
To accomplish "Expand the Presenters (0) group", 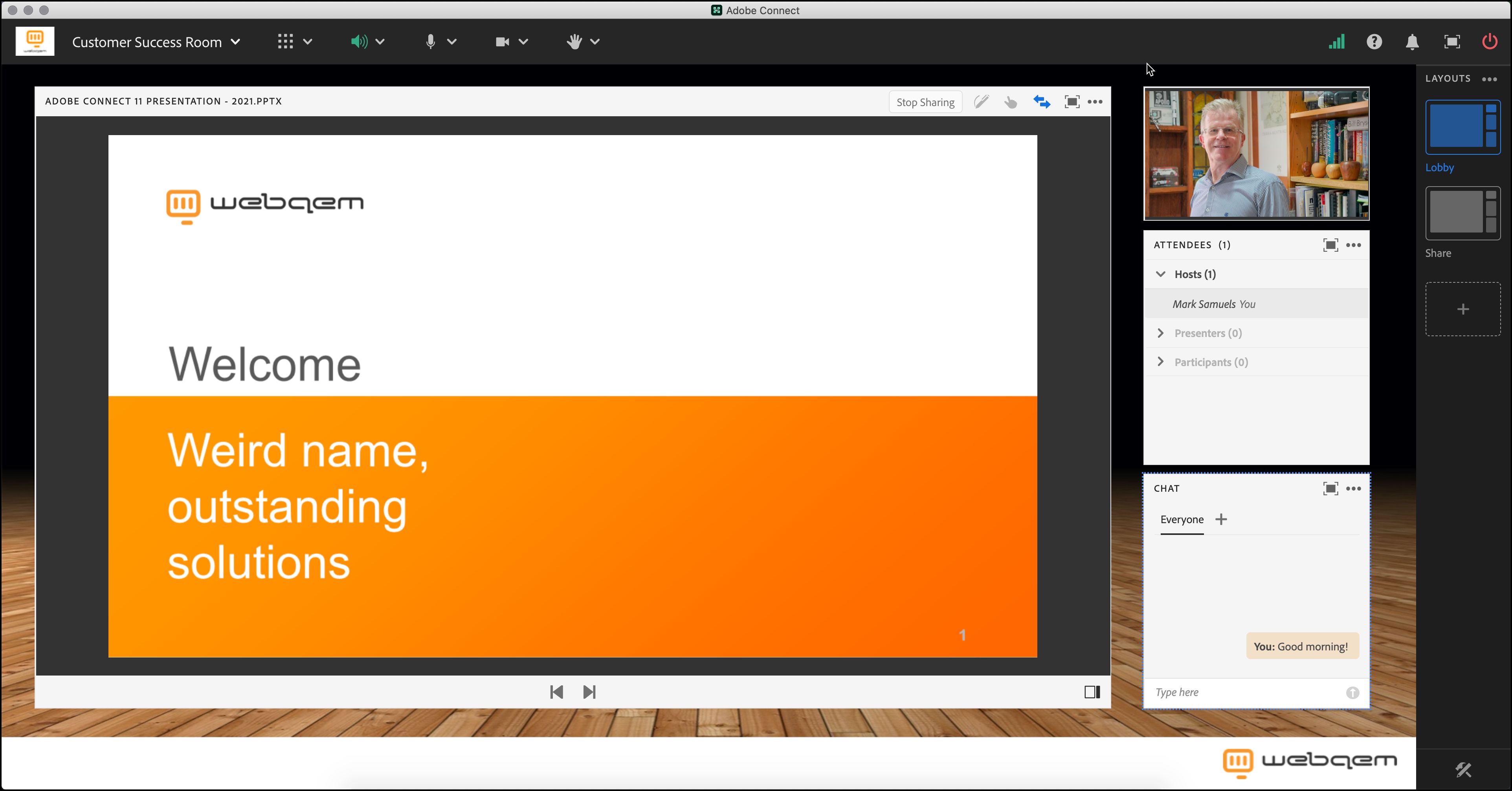I will coord(1160,333).
